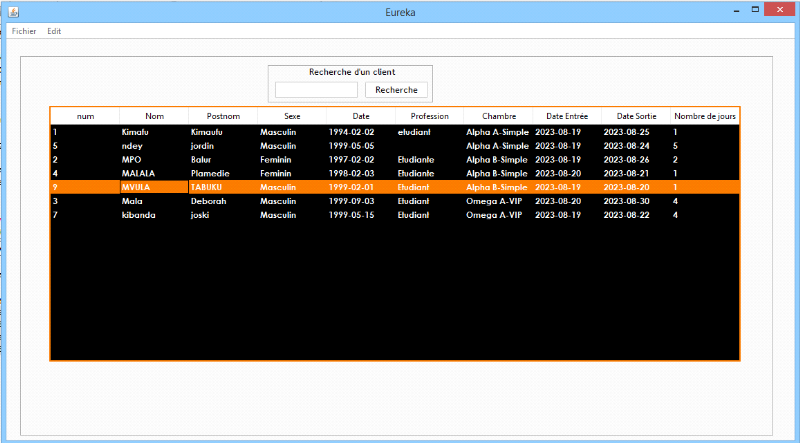Screen dimensions: 800x443
Task: Focus the client search text field
Action: 316,90
